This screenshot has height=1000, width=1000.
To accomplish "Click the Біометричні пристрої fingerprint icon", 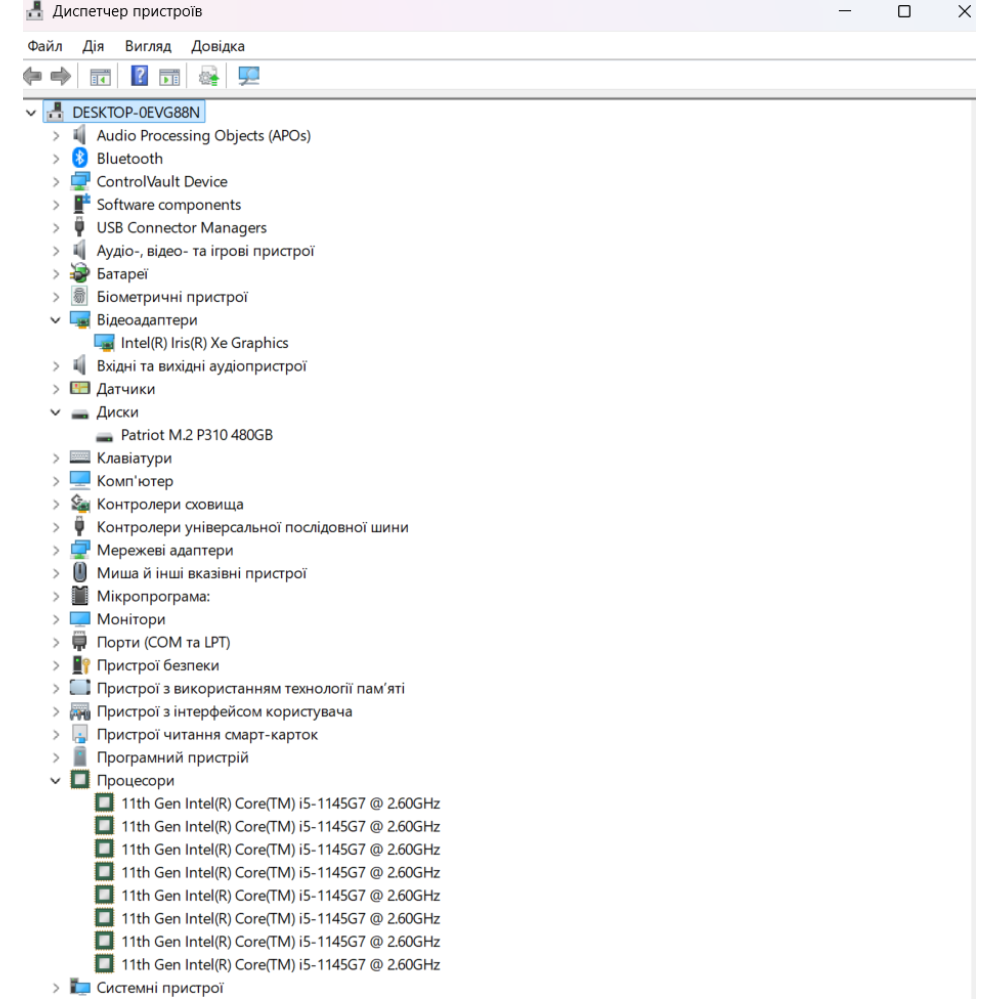I will pyautogui.click(x=80, y=297).
